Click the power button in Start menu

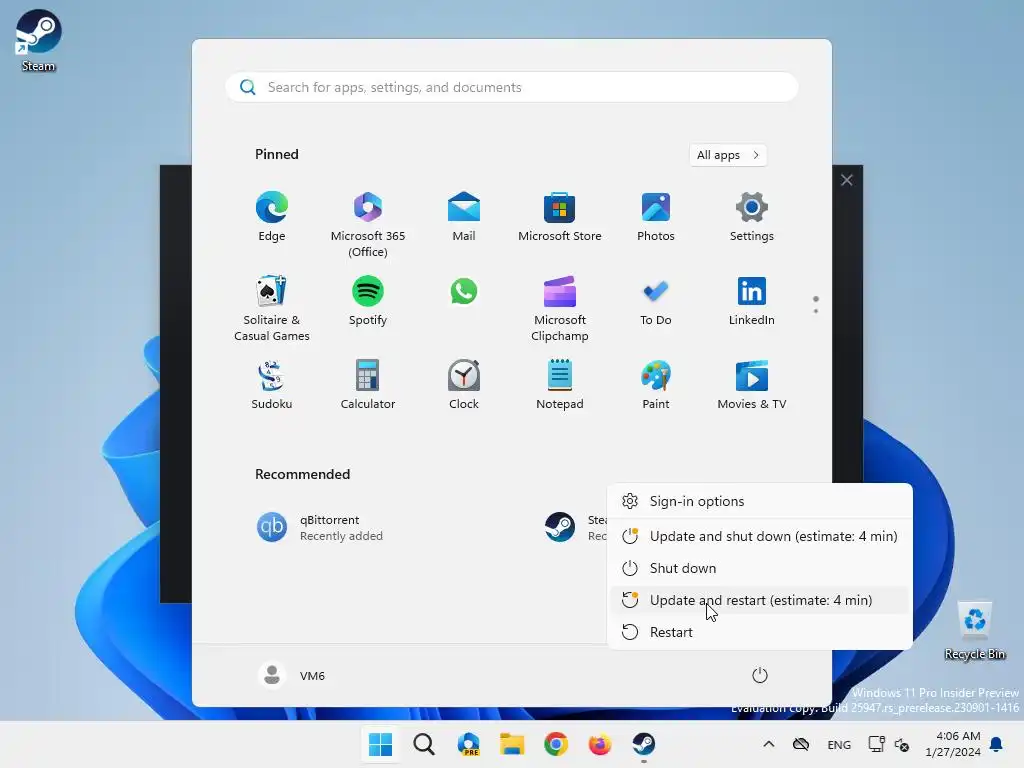(760, 675)
